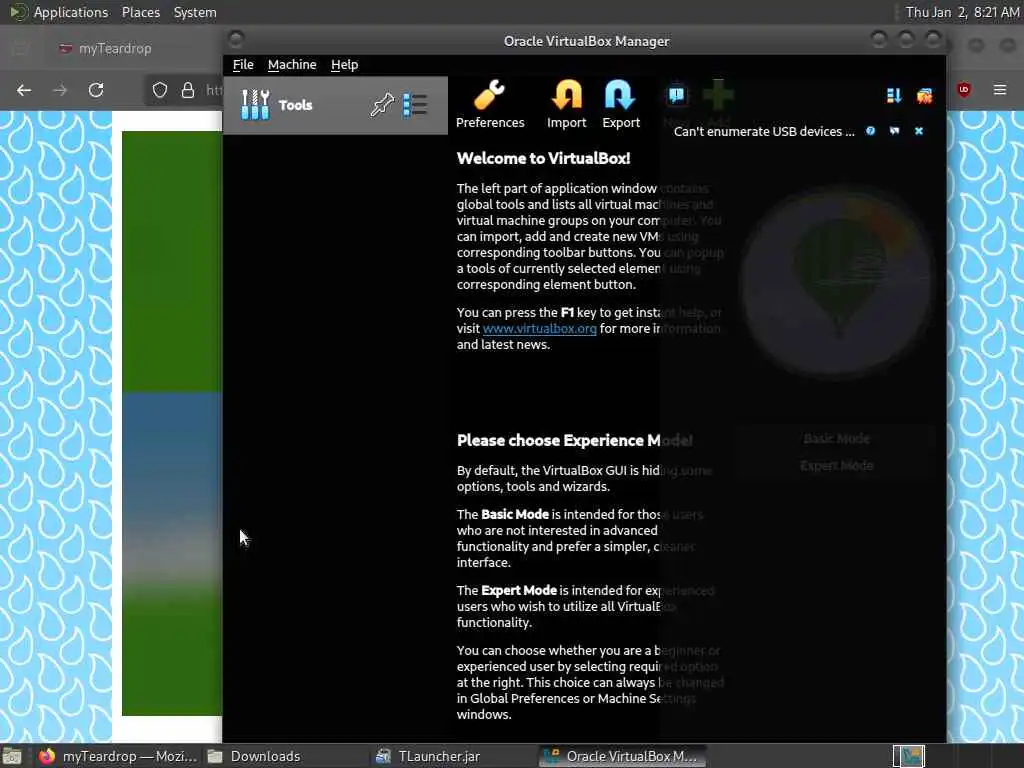Screen dimensions: 1024x768
Task: Click the show desktop button in taskbar
Action: pos(12,756)
